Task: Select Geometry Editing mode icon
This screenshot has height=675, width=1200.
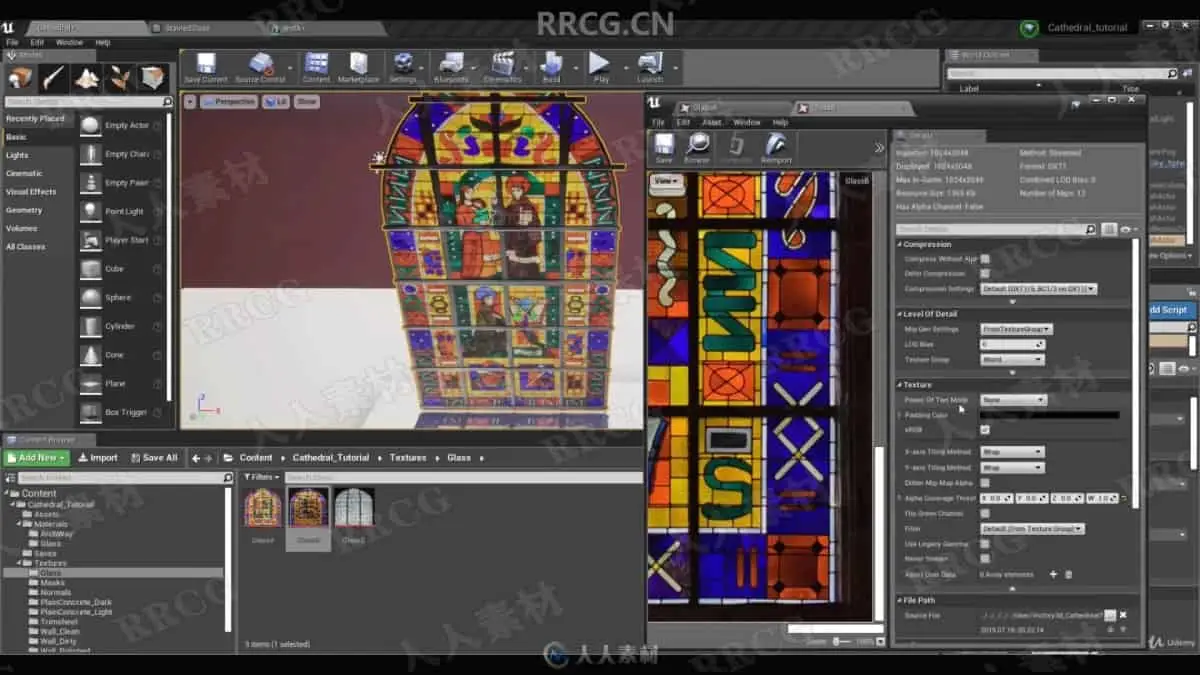Action: click(153, 78)
